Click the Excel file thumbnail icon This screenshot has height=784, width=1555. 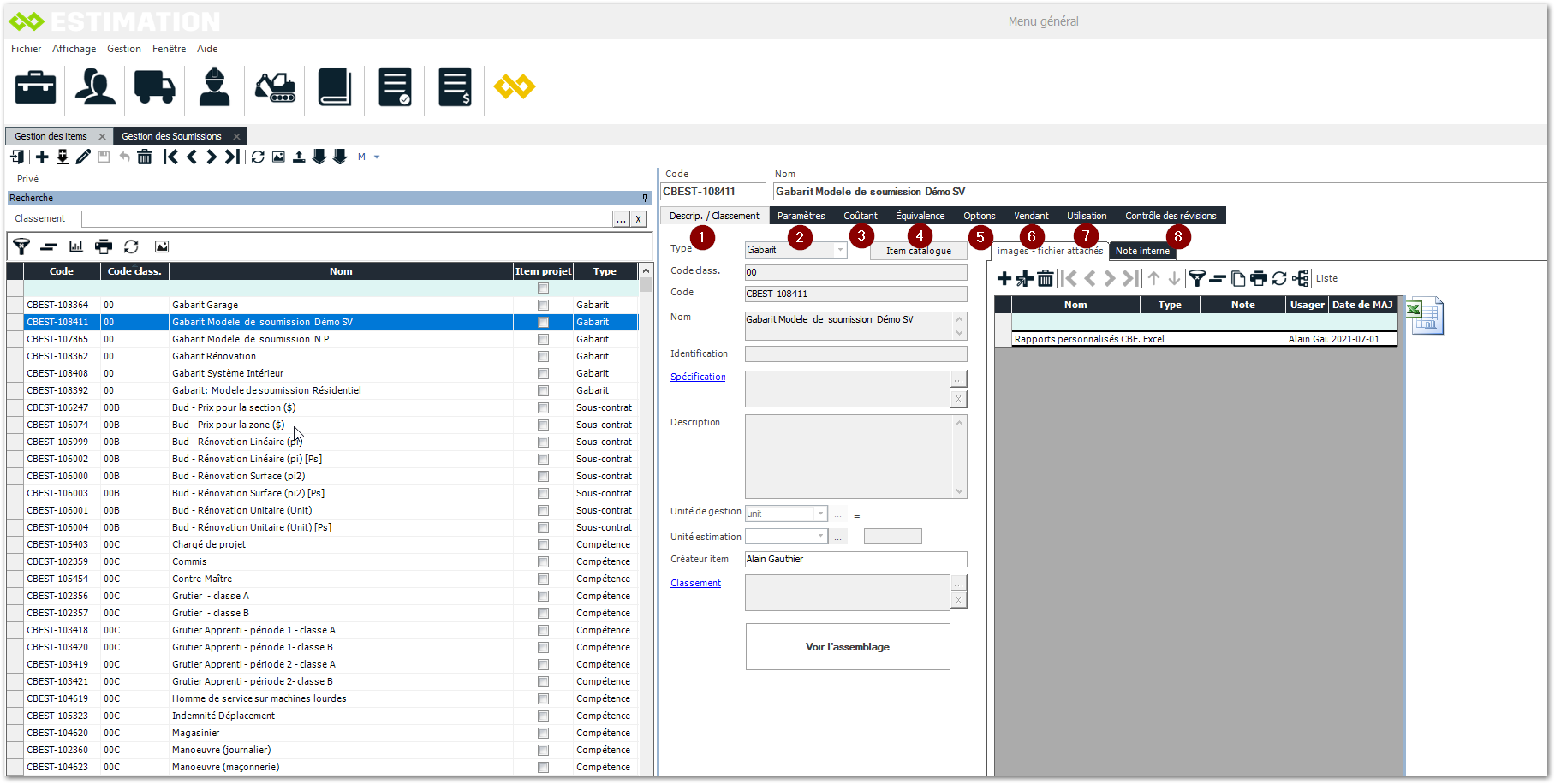click(x=1425, y=316)
